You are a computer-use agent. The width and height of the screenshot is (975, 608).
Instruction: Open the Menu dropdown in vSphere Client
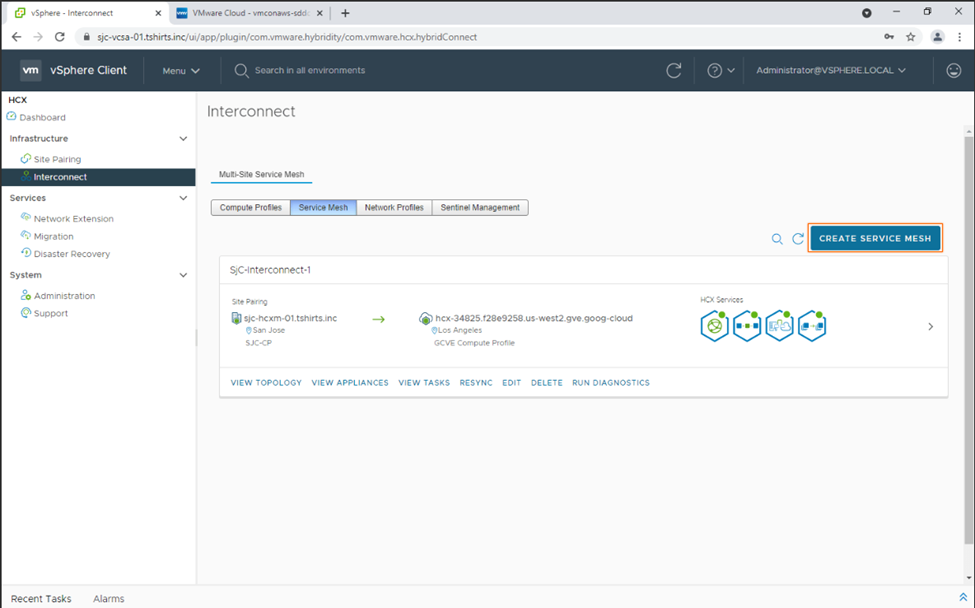(x=181, y=71)
